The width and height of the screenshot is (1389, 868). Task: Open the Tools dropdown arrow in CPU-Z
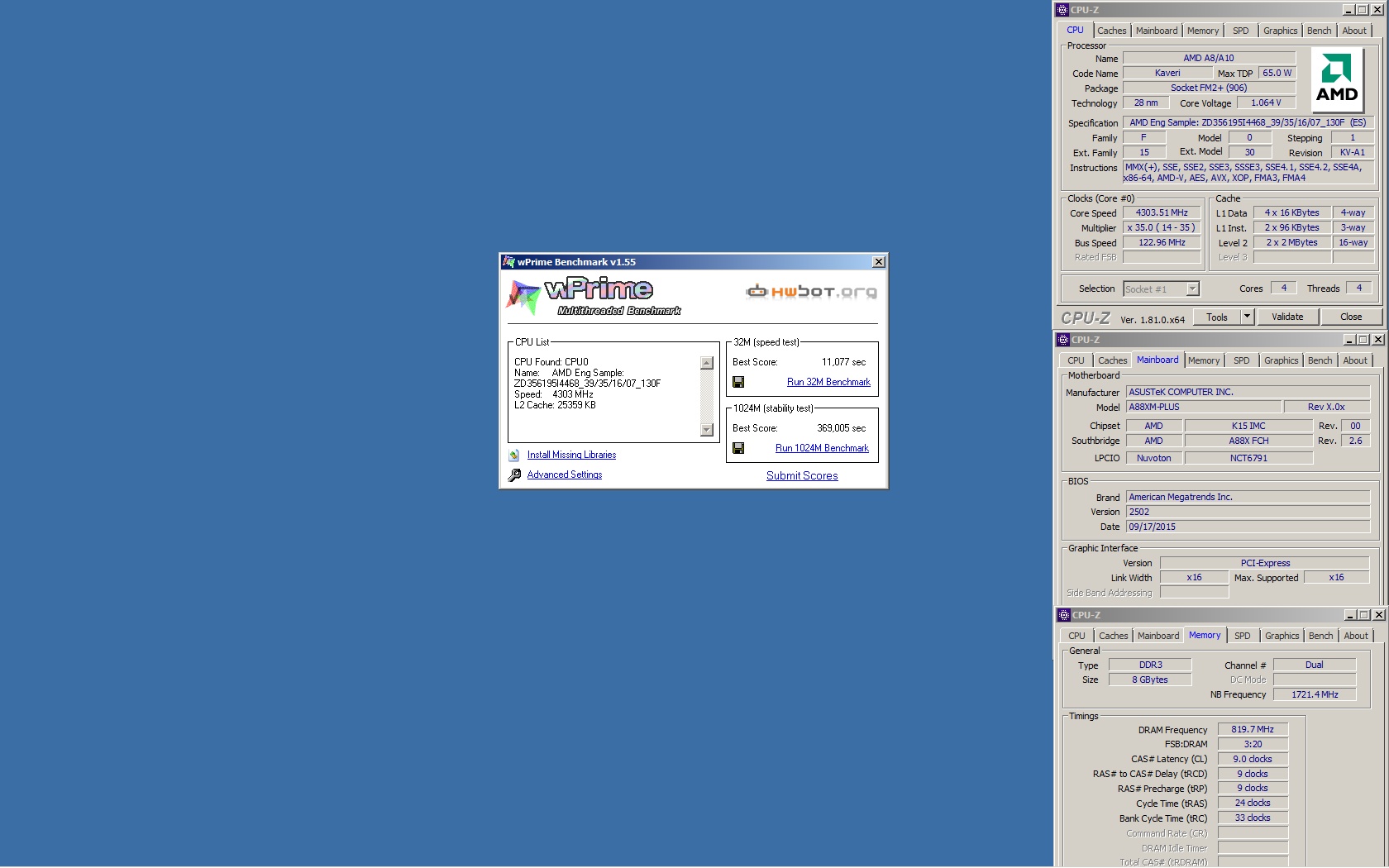point(1248,317)
